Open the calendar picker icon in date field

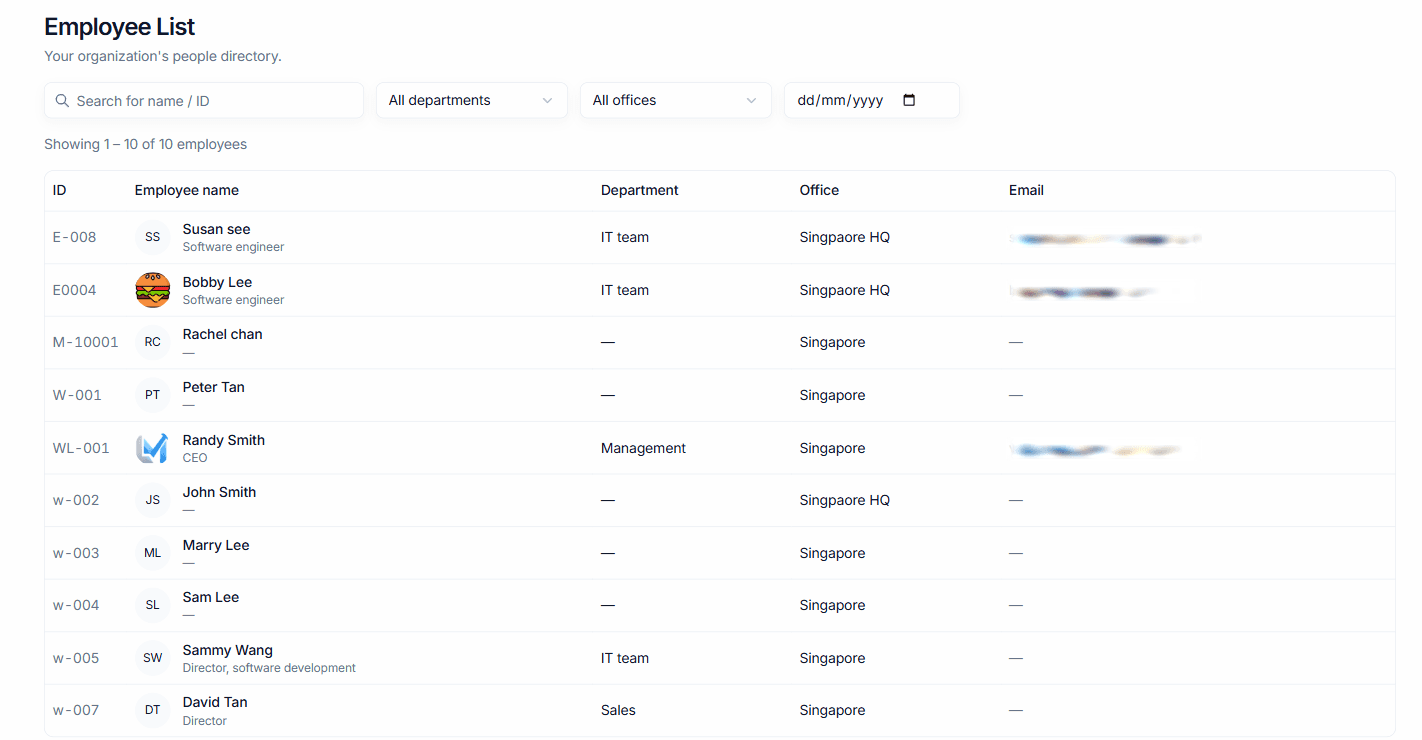click(x=909, y=100)
